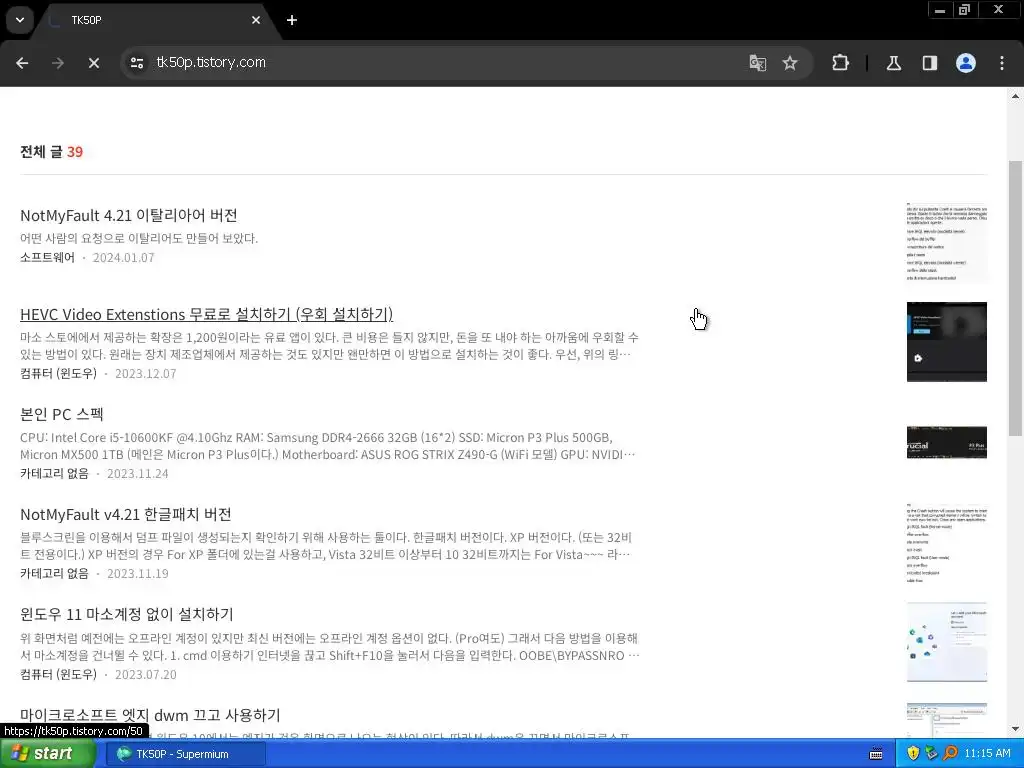Open the three-dot browser menu
The width and height of the screenshot is (1024, 768).
pos(1002,63)
